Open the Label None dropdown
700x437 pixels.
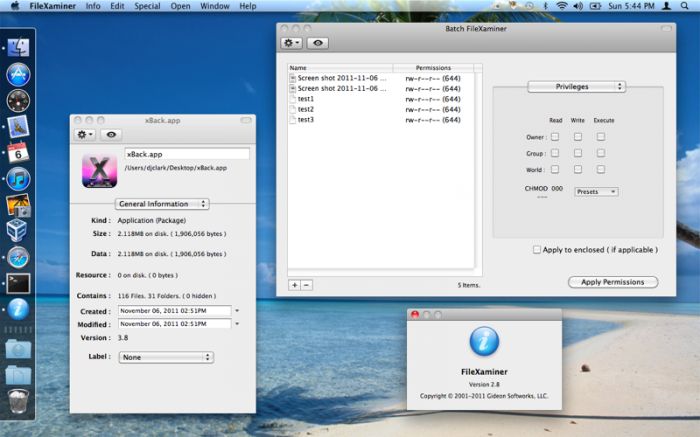(x=166, y=357)
